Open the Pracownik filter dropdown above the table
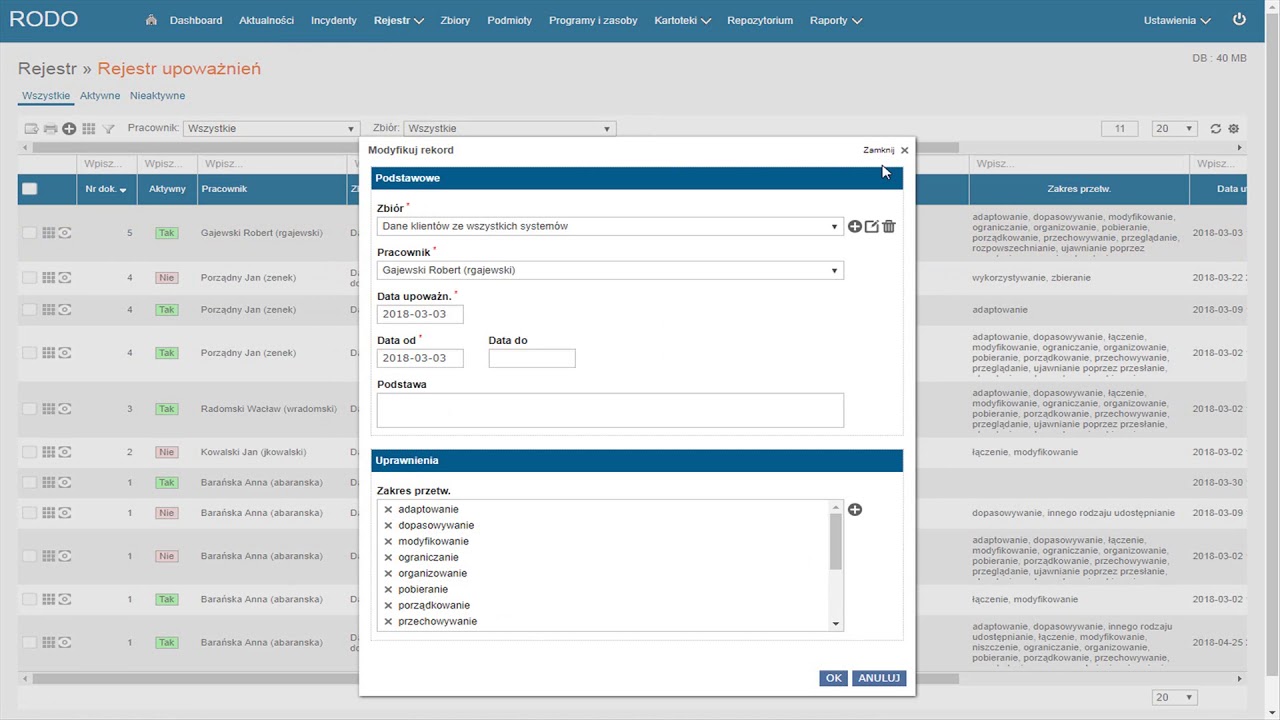Screen dimensions: 1280x720 pyautogui.click(x=271, y=129)
